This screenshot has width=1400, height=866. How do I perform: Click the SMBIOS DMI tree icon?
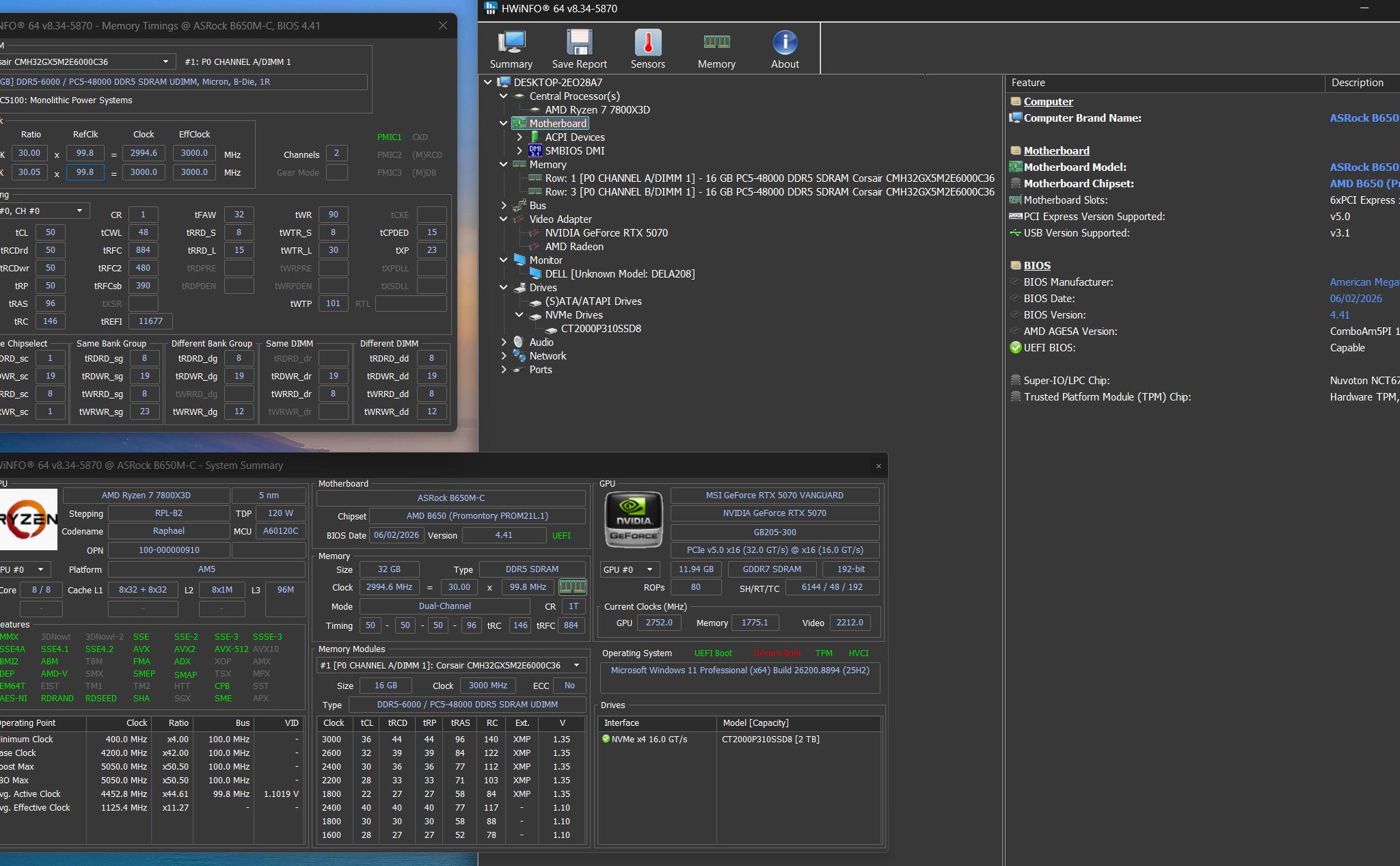[535, 151]
